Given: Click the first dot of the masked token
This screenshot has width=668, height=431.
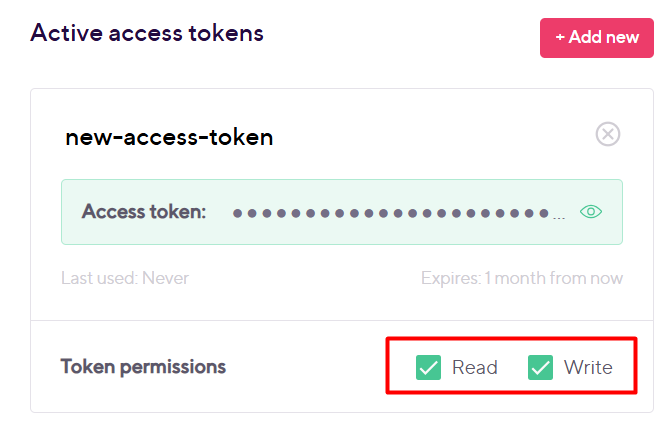Looking at the screenshot, I should 237,213.
